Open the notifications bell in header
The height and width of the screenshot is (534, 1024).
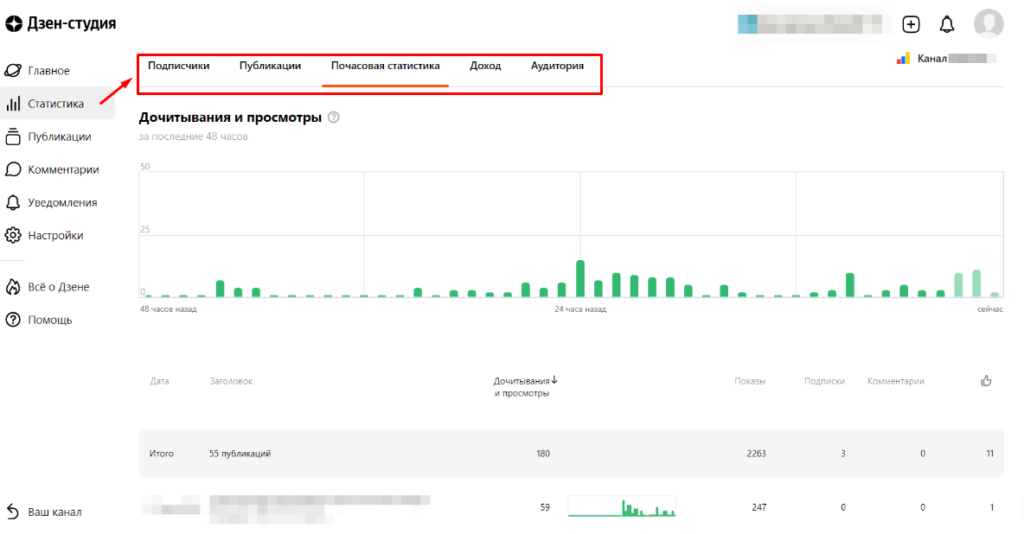pyautogui.click(x=946, y=24)
